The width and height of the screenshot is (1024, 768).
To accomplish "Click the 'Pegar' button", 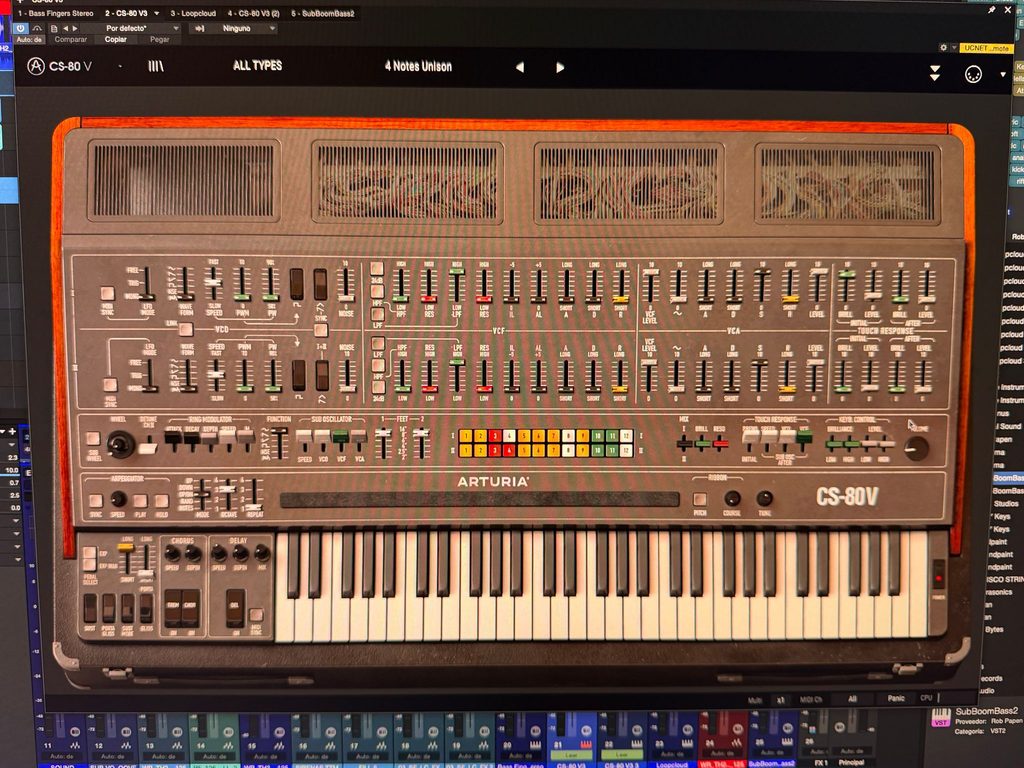I will point(159,40).
